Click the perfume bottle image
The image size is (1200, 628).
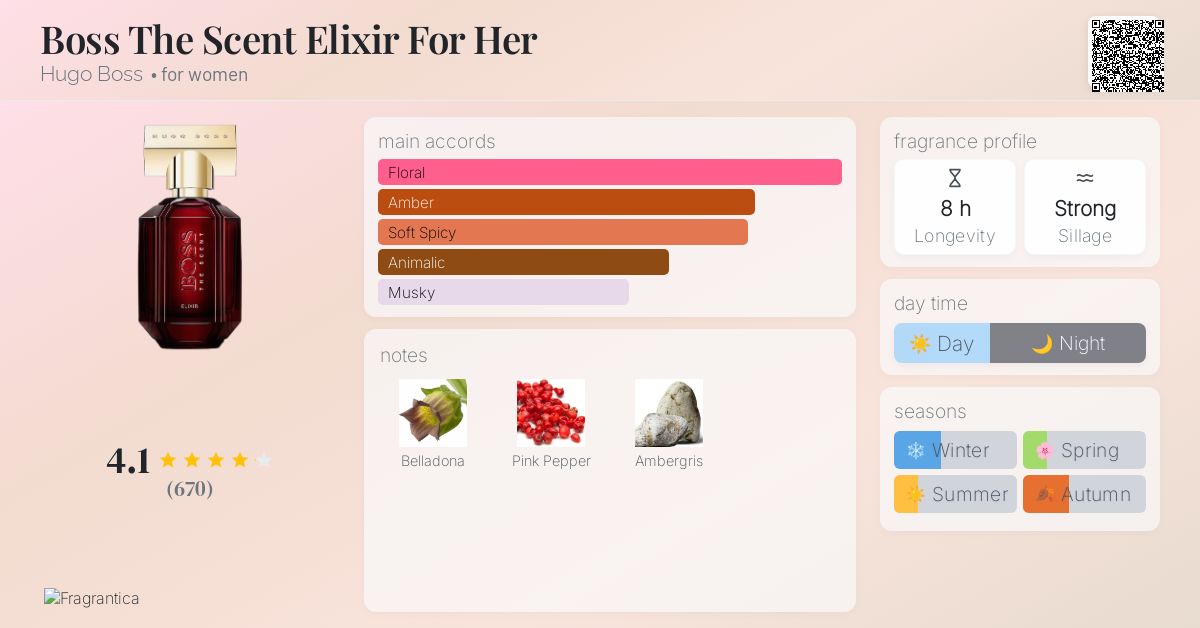(190, 237)
